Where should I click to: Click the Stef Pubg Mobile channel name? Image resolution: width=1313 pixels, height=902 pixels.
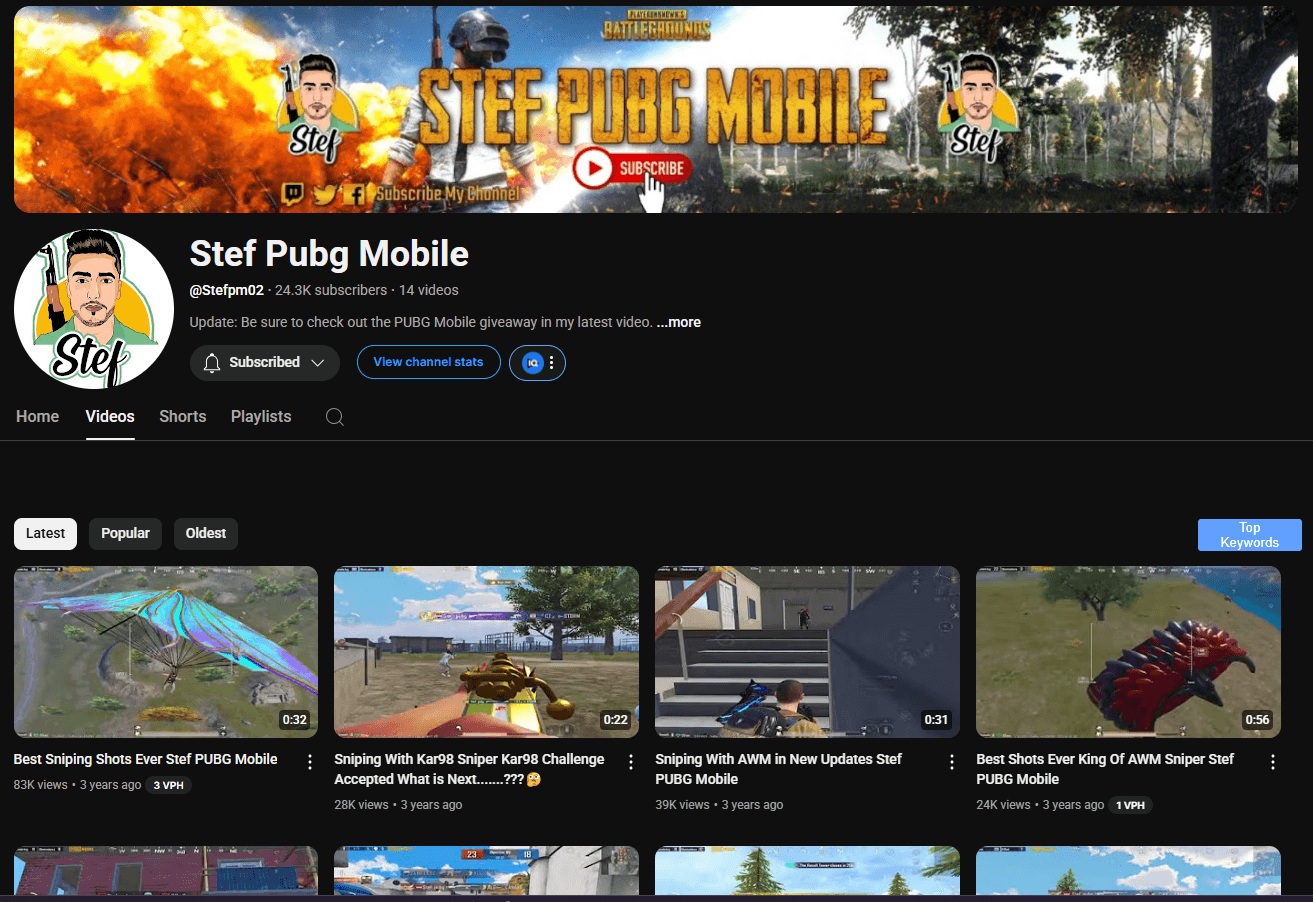coord(329,254)
